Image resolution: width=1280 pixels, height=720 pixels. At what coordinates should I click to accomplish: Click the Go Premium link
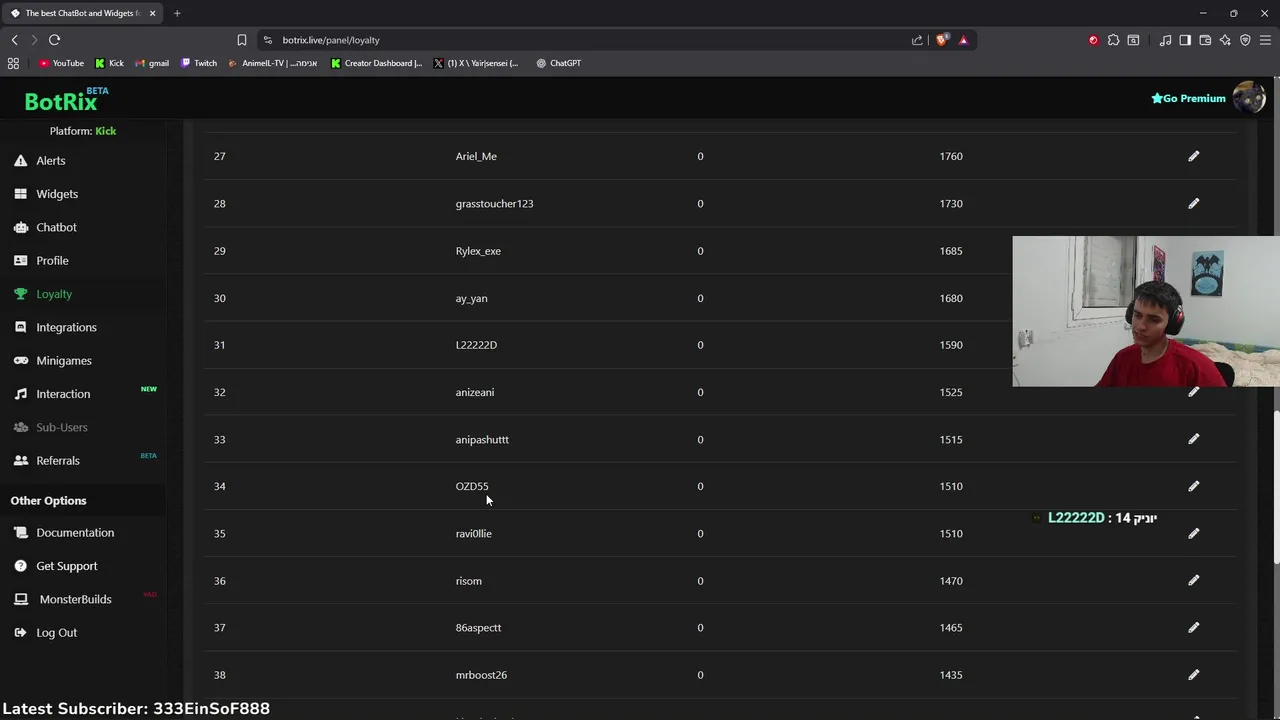pos(1188,98)
